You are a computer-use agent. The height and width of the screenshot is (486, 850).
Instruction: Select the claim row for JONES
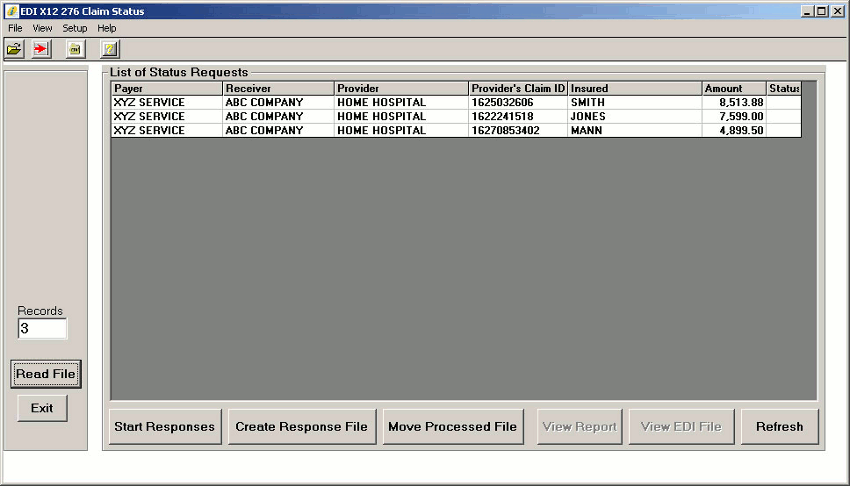point(455,116)
